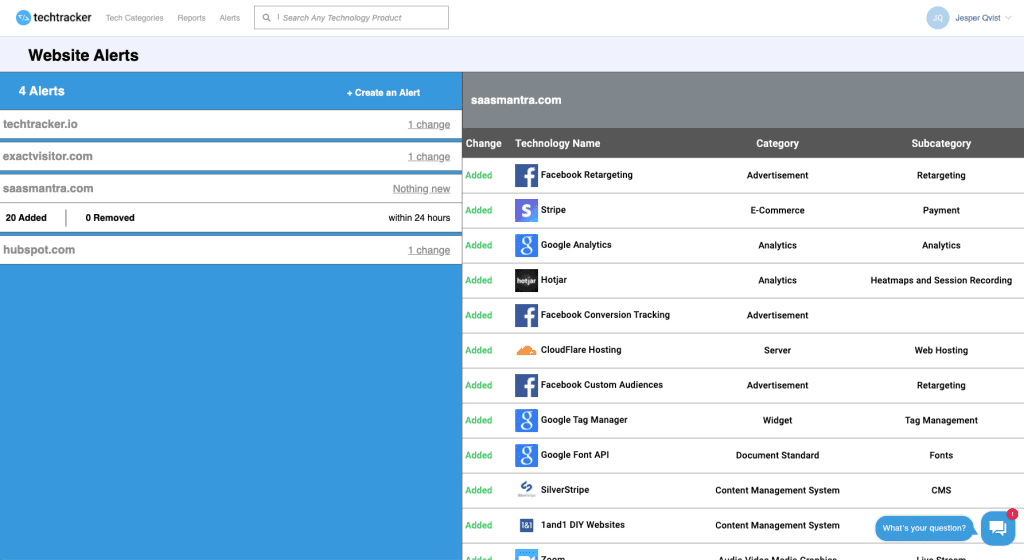The width and height of the screenshot is (1024, 560).
Task: Open 1 change link for techtracker.io
Action: pos(429,125)
